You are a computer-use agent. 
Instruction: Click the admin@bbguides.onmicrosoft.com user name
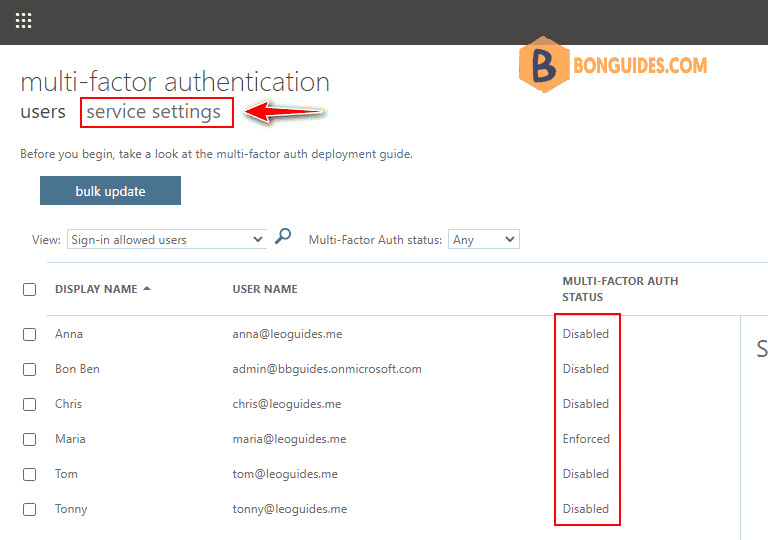(x=327, y=369)
